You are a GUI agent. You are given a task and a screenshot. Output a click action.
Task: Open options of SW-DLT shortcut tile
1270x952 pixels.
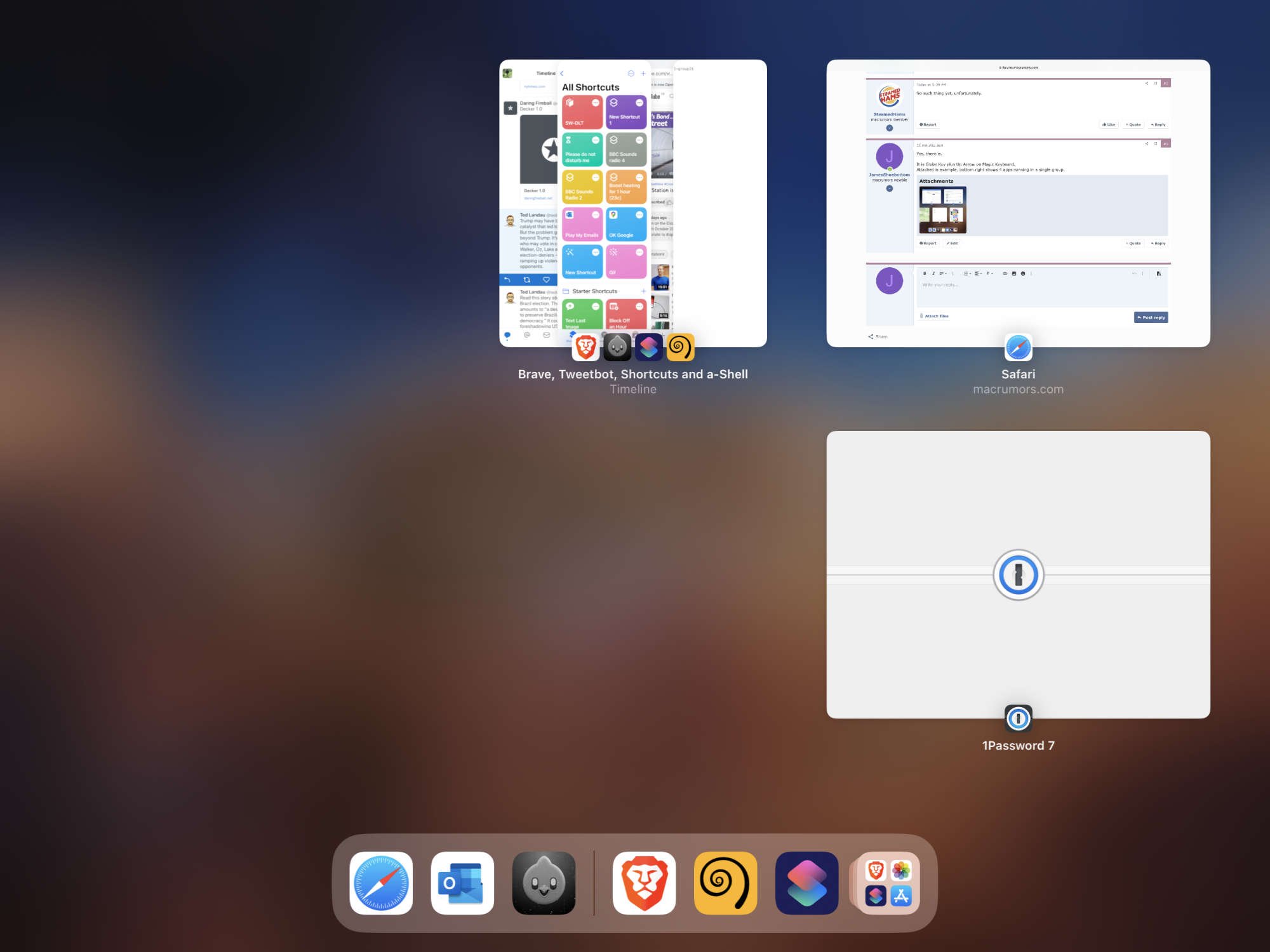pyautogui.click(x=596, y=103)
